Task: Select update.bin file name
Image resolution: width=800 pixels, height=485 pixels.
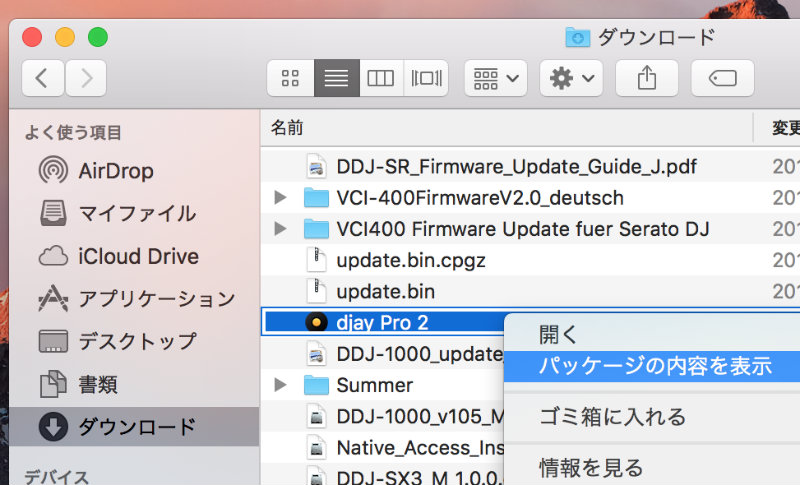Action: point(386,292)
